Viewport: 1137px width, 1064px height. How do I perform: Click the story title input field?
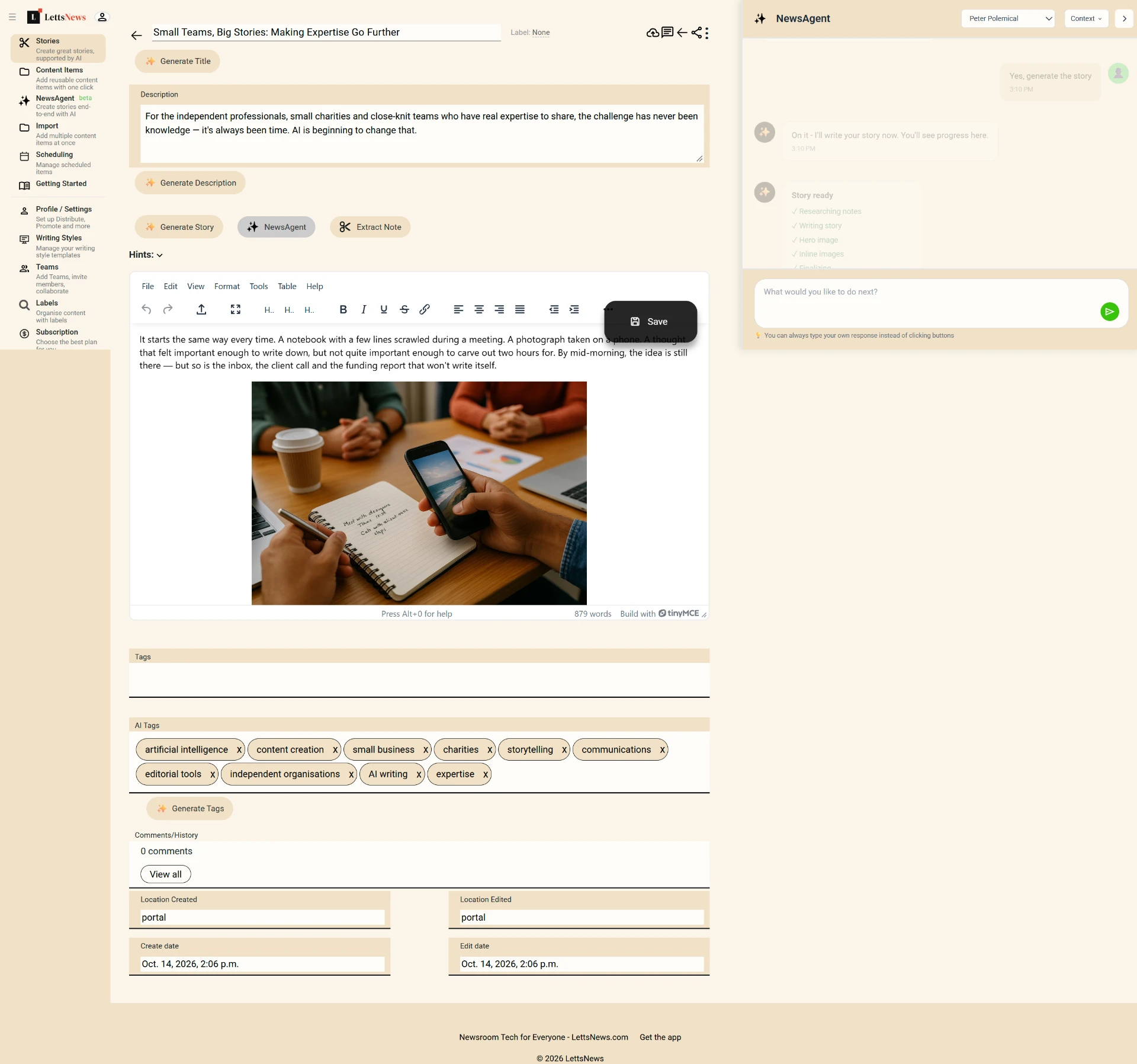326,32
